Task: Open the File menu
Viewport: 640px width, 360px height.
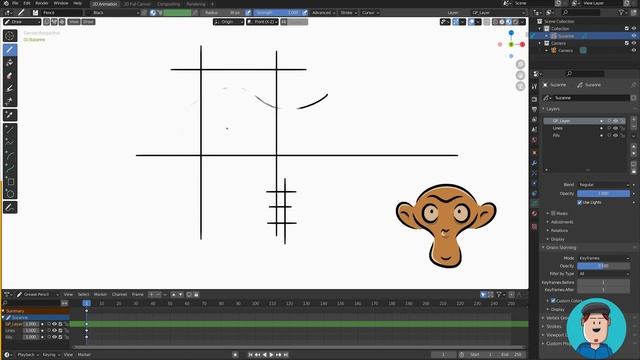Action: [15, 3]
